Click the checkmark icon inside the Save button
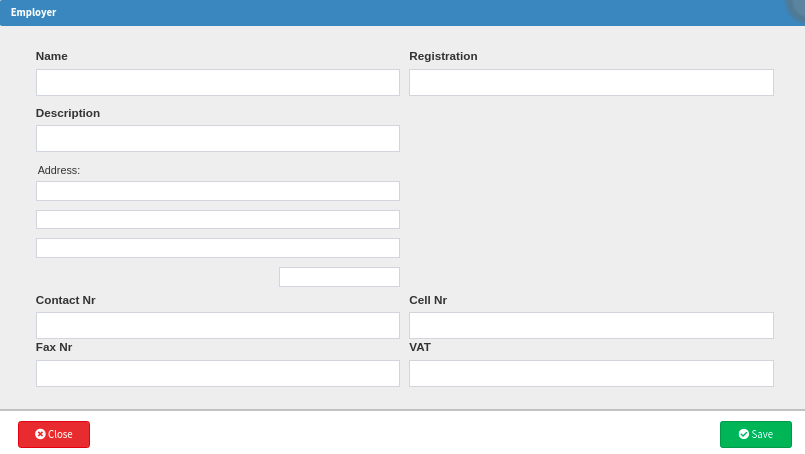This screenshot has height=454, width=805. pos(743,434)
